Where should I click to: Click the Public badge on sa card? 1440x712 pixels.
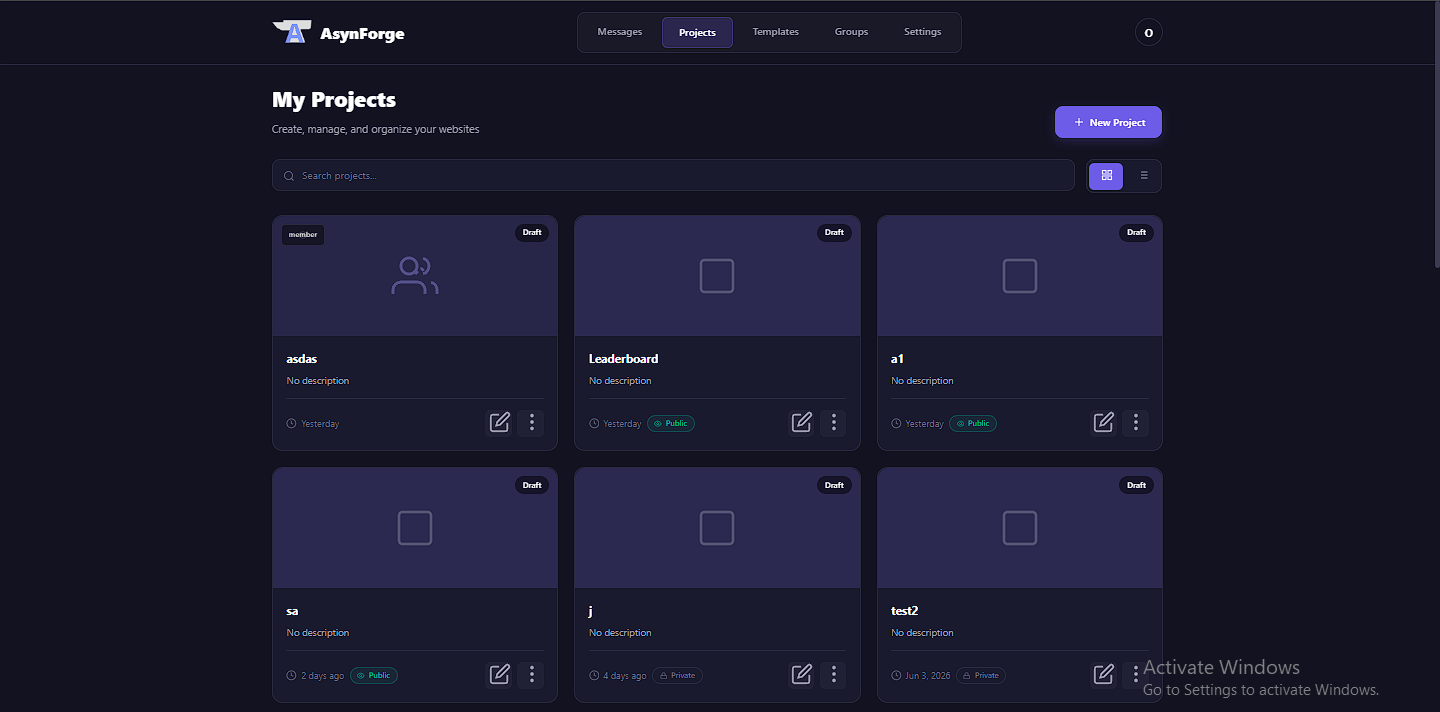pos(374,675)
